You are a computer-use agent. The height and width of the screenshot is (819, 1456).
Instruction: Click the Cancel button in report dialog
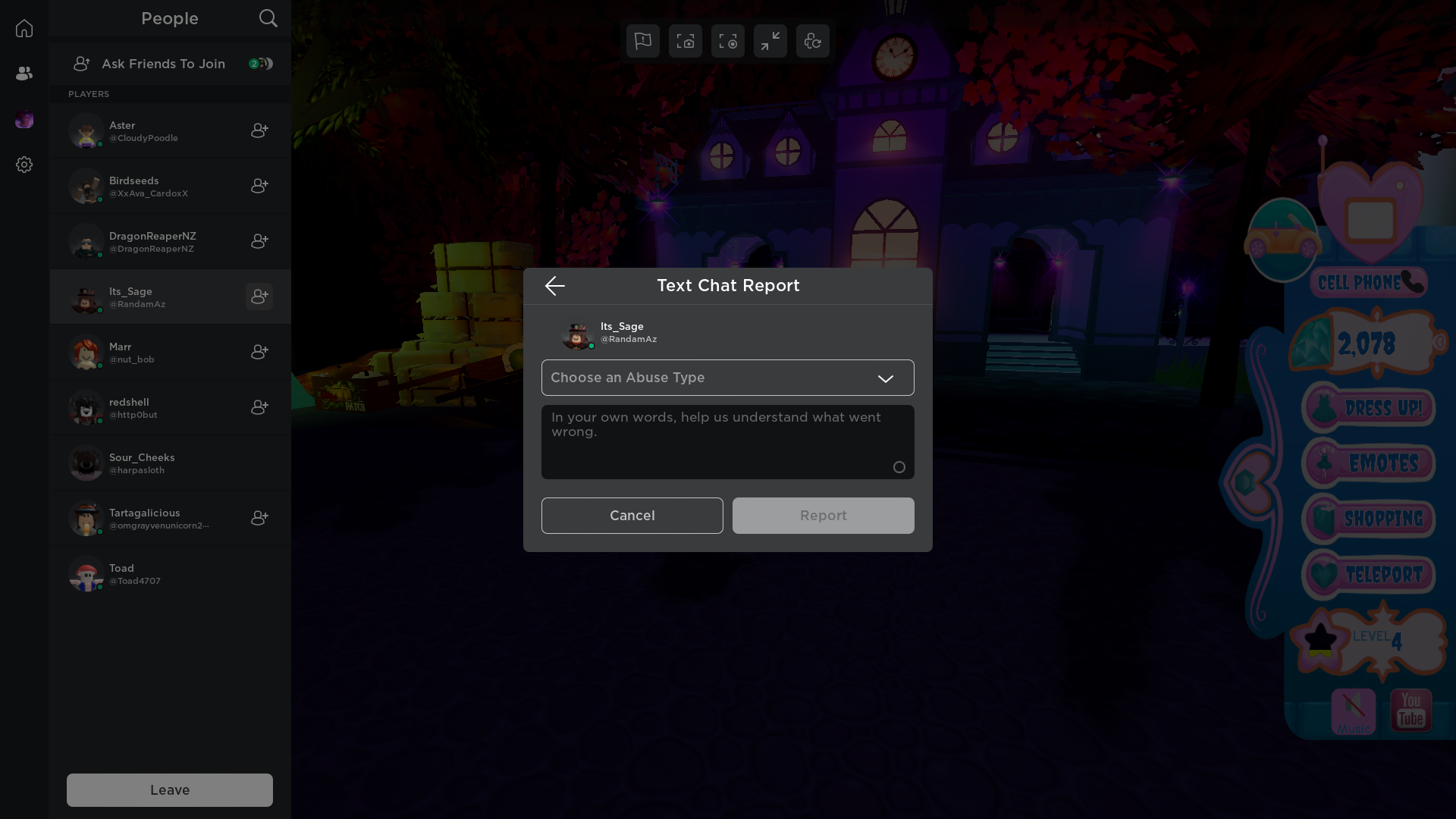click(632, 515)
